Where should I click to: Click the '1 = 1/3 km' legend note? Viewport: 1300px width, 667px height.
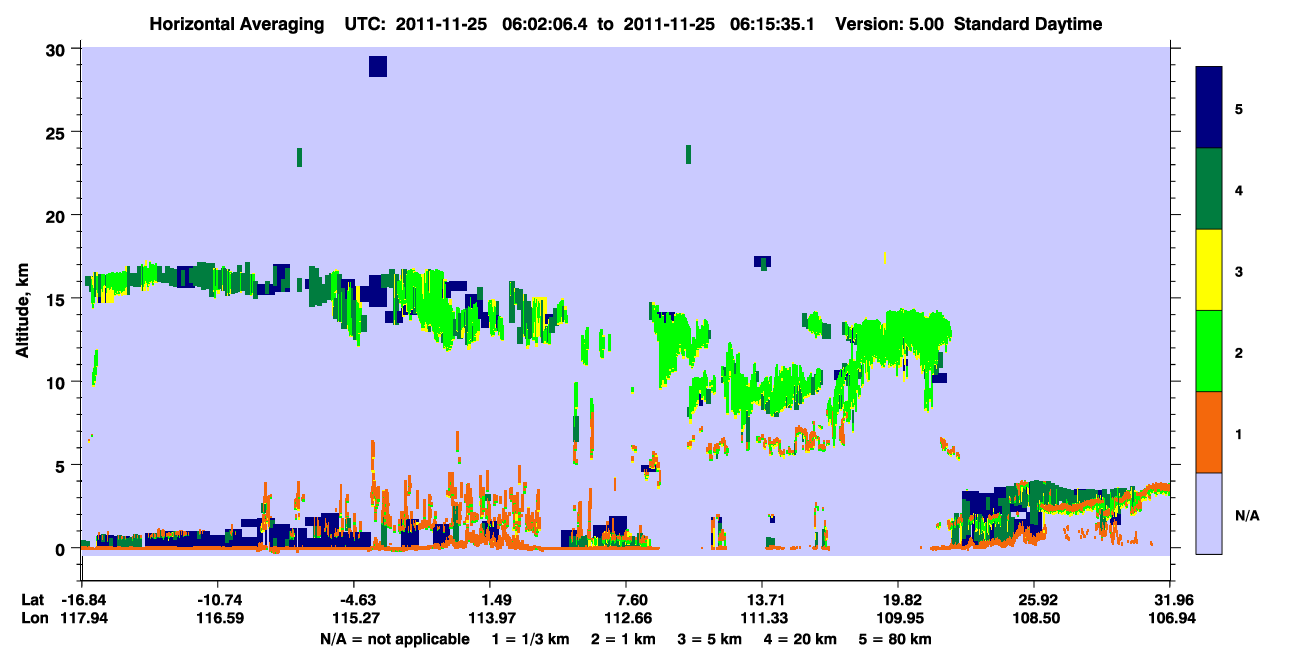tap(529, 639)
